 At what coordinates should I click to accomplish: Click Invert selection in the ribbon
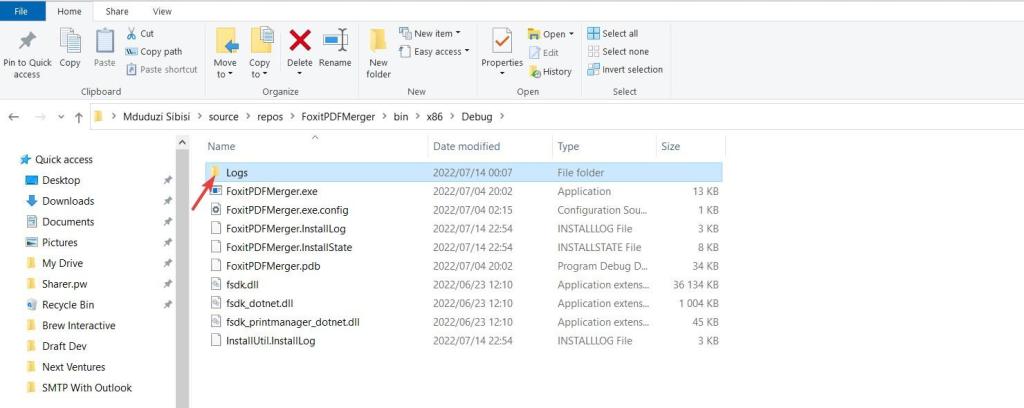(x=625, y=69)
